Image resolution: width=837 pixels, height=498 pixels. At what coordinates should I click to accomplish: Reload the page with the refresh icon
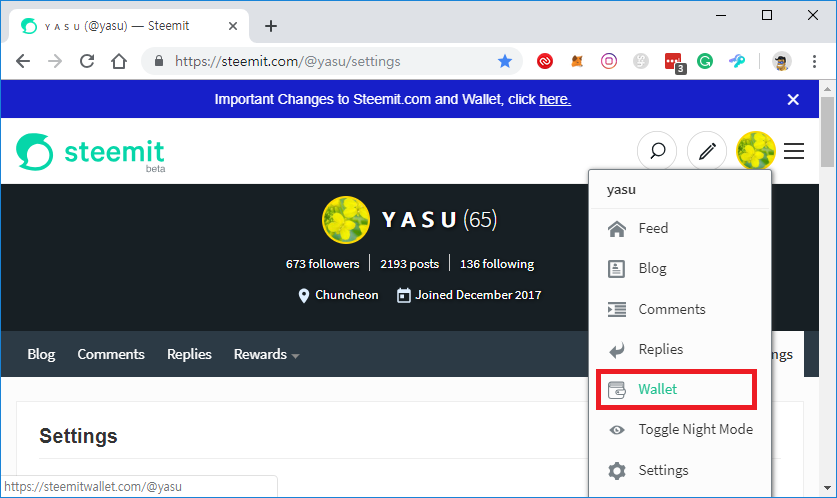click(x=87, y=61)
